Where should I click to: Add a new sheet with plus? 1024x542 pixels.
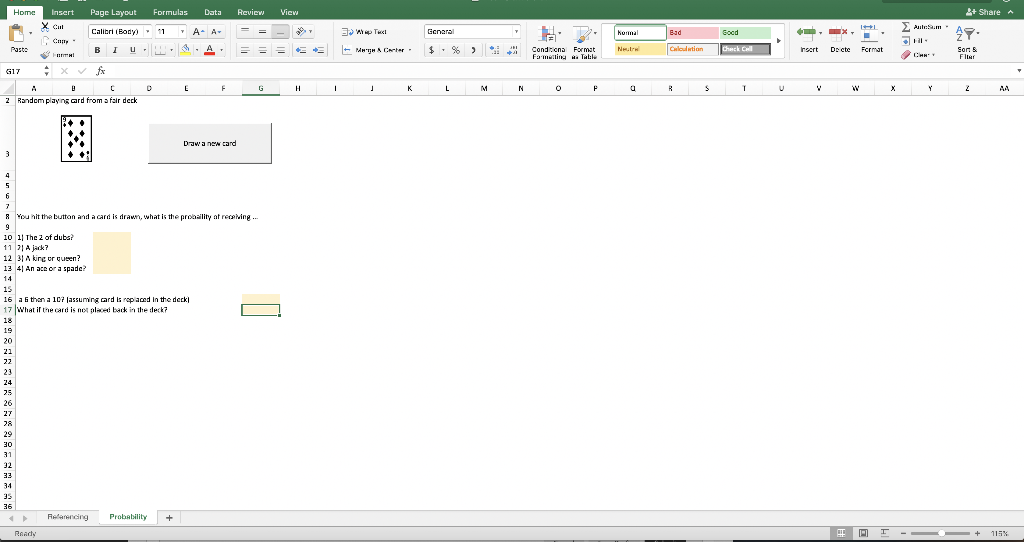click(x=169, y=517)
